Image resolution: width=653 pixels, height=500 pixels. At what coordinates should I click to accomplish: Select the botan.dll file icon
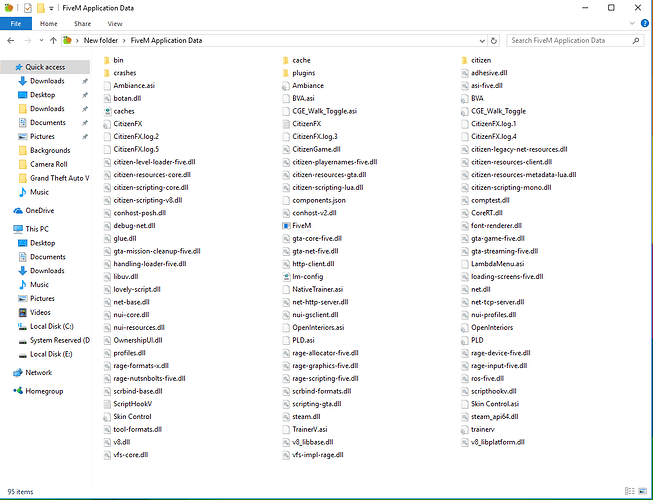point(107,99)
